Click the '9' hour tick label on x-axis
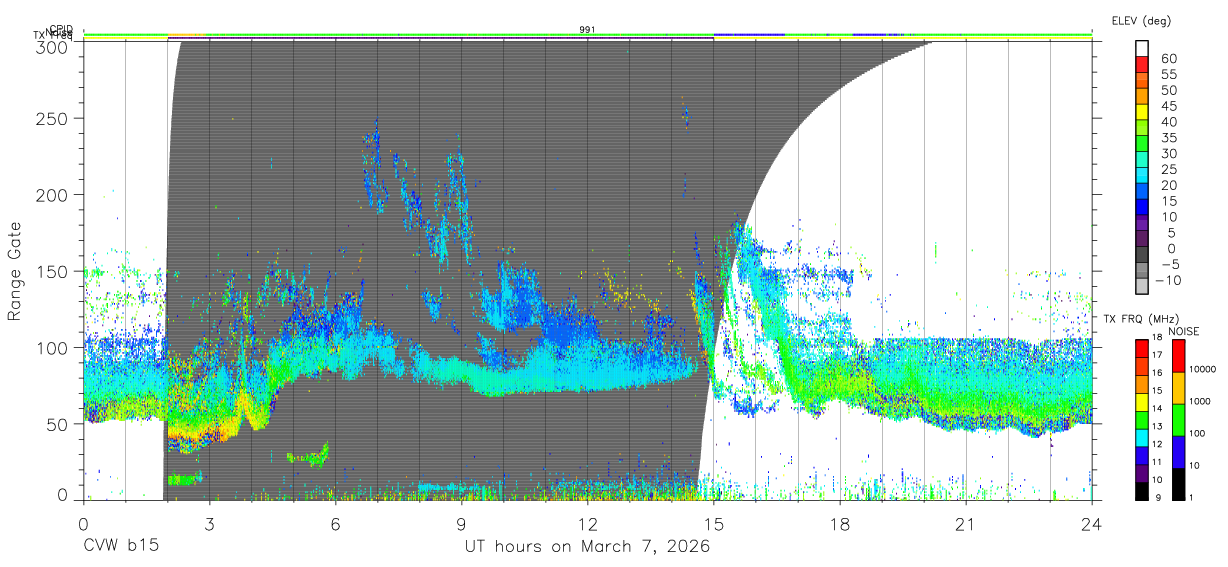Image resolution: width=1228 pixels, height=567 pixels. click(x=461, y=524)
